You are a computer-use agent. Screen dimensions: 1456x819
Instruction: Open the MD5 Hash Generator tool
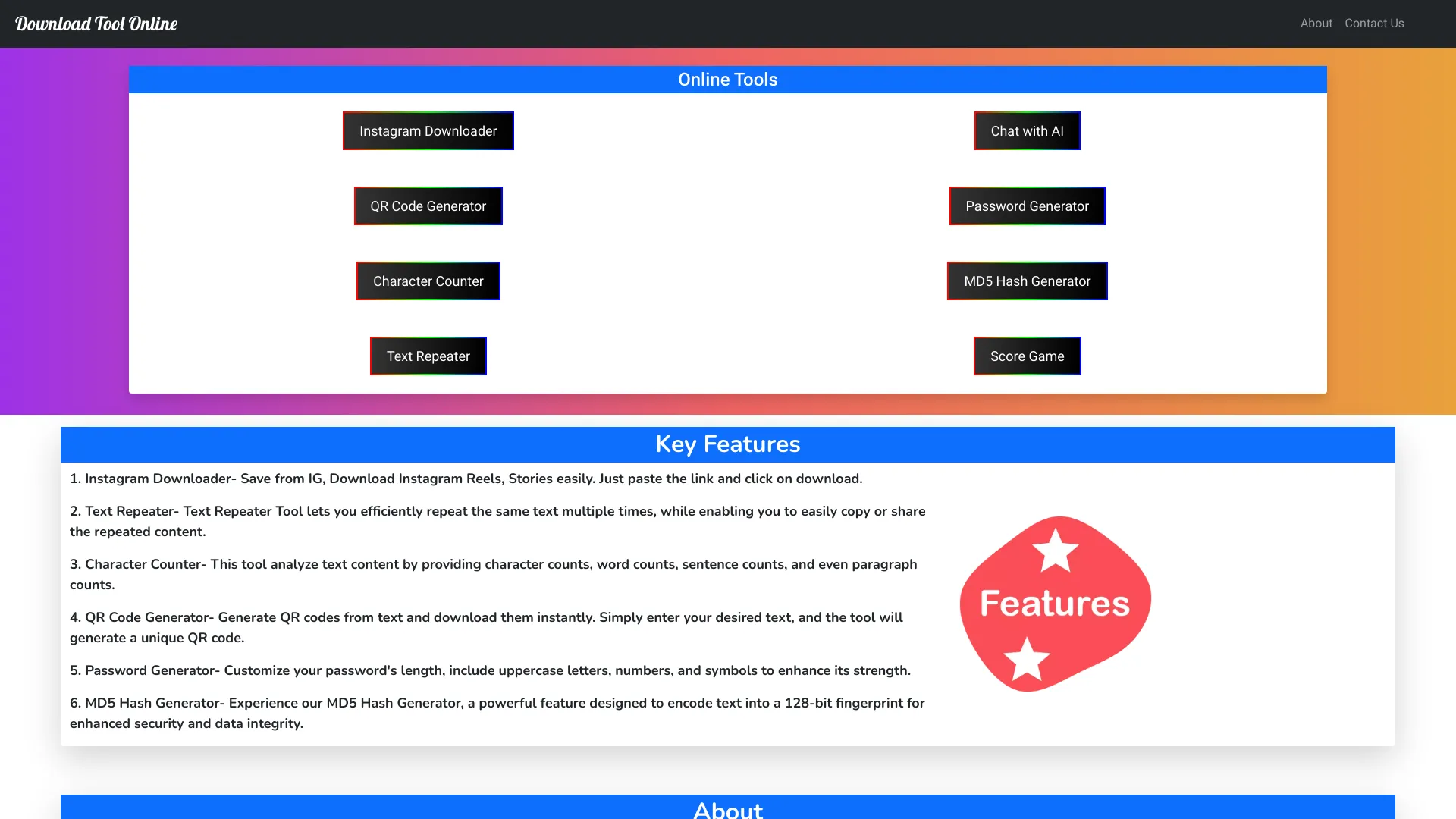click(1027, 281)
